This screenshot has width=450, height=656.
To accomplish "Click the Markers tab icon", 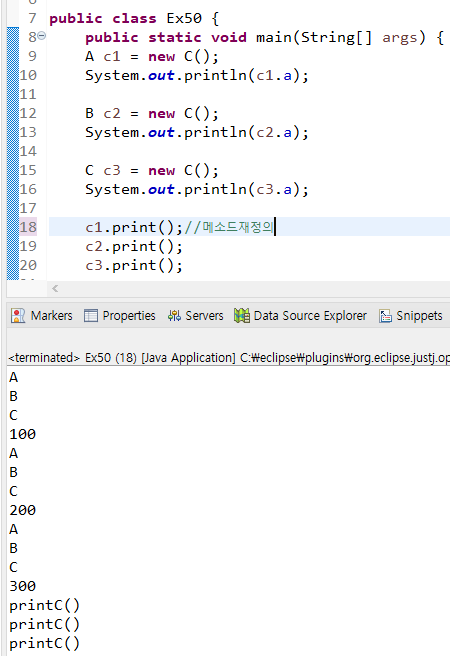I will [x=18, y=316].
